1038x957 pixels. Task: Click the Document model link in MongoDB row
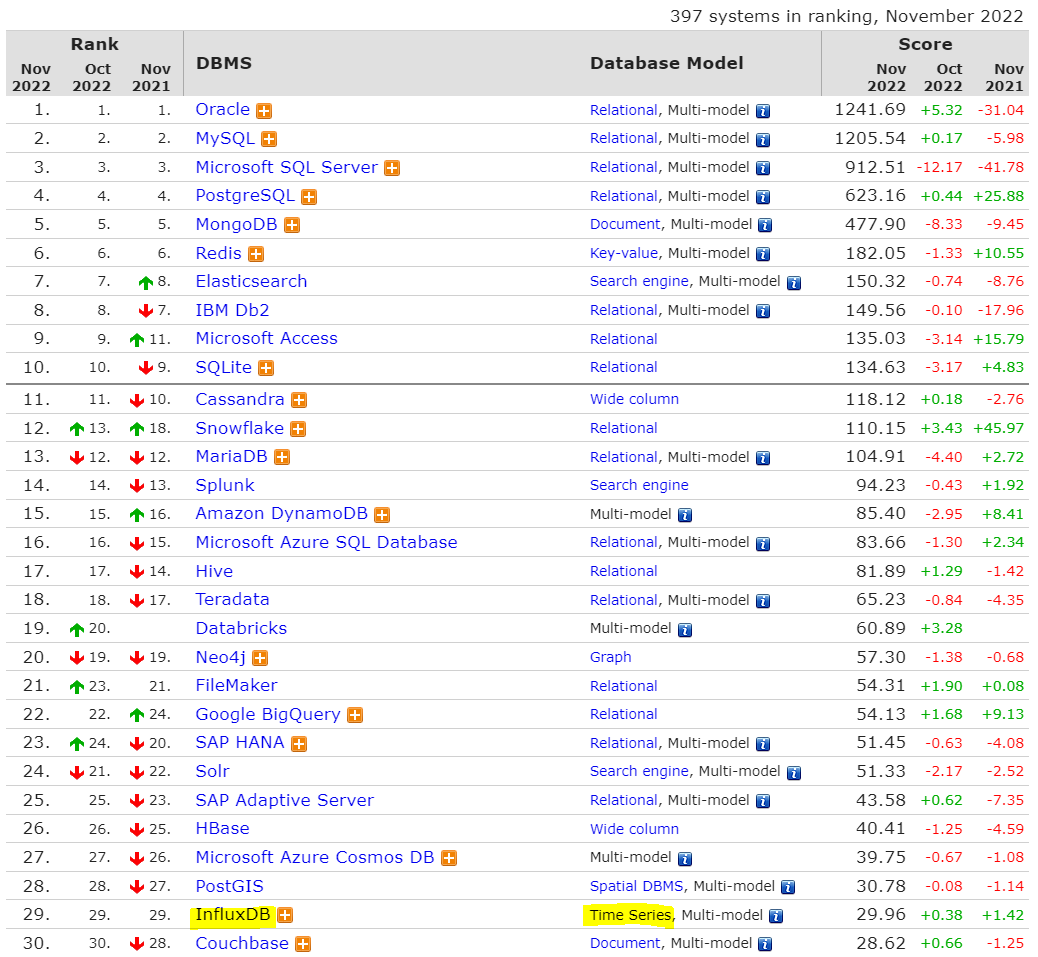coord(625,224)
